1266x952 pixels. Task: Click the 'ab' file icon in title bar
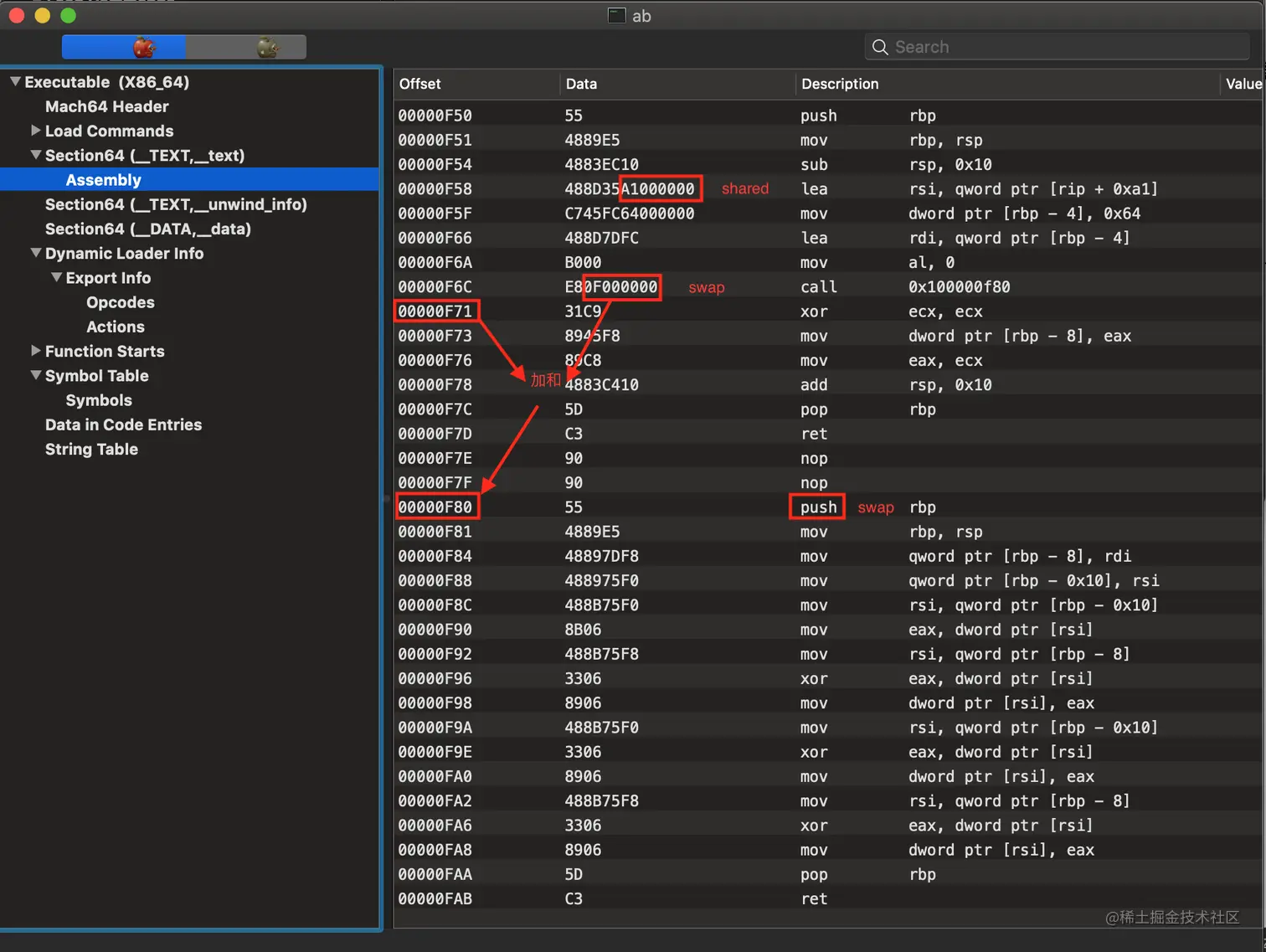[x=617, y=16]
